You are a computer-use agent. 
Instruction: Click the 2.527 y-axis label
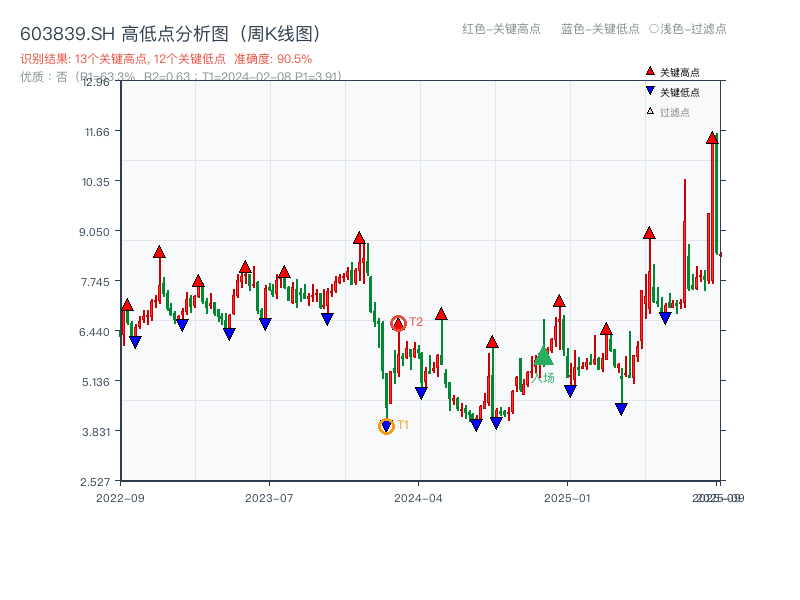95,482
